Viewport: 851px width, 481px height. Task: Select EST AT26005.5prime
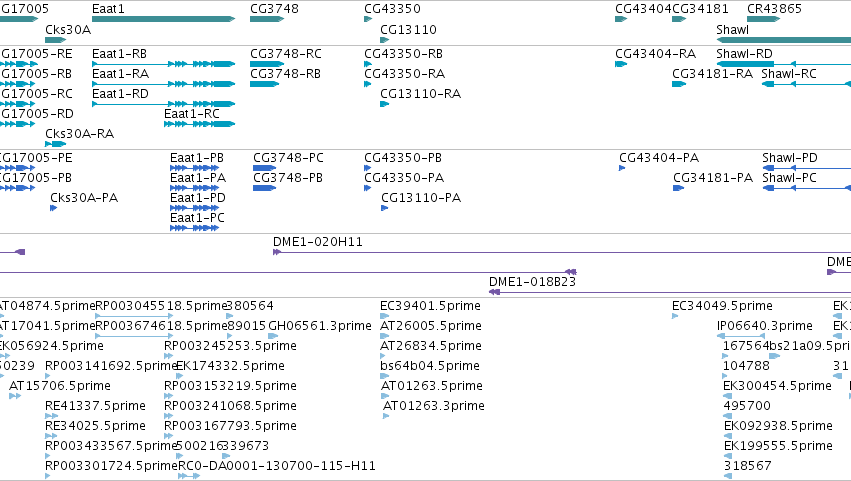tap(430, 326)
